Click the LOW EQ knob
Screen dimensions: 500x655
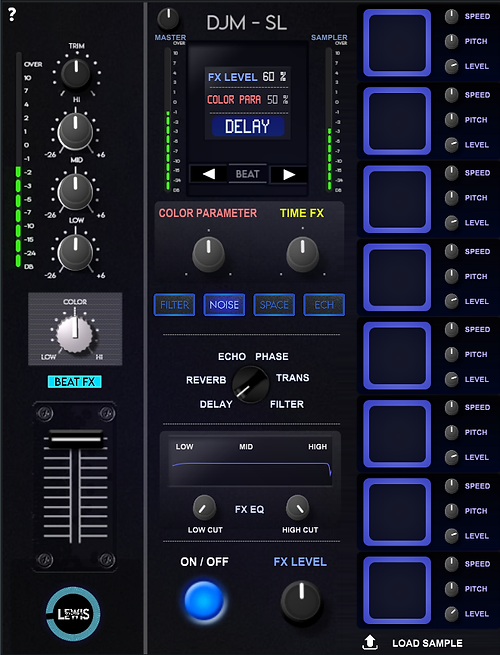75,252
